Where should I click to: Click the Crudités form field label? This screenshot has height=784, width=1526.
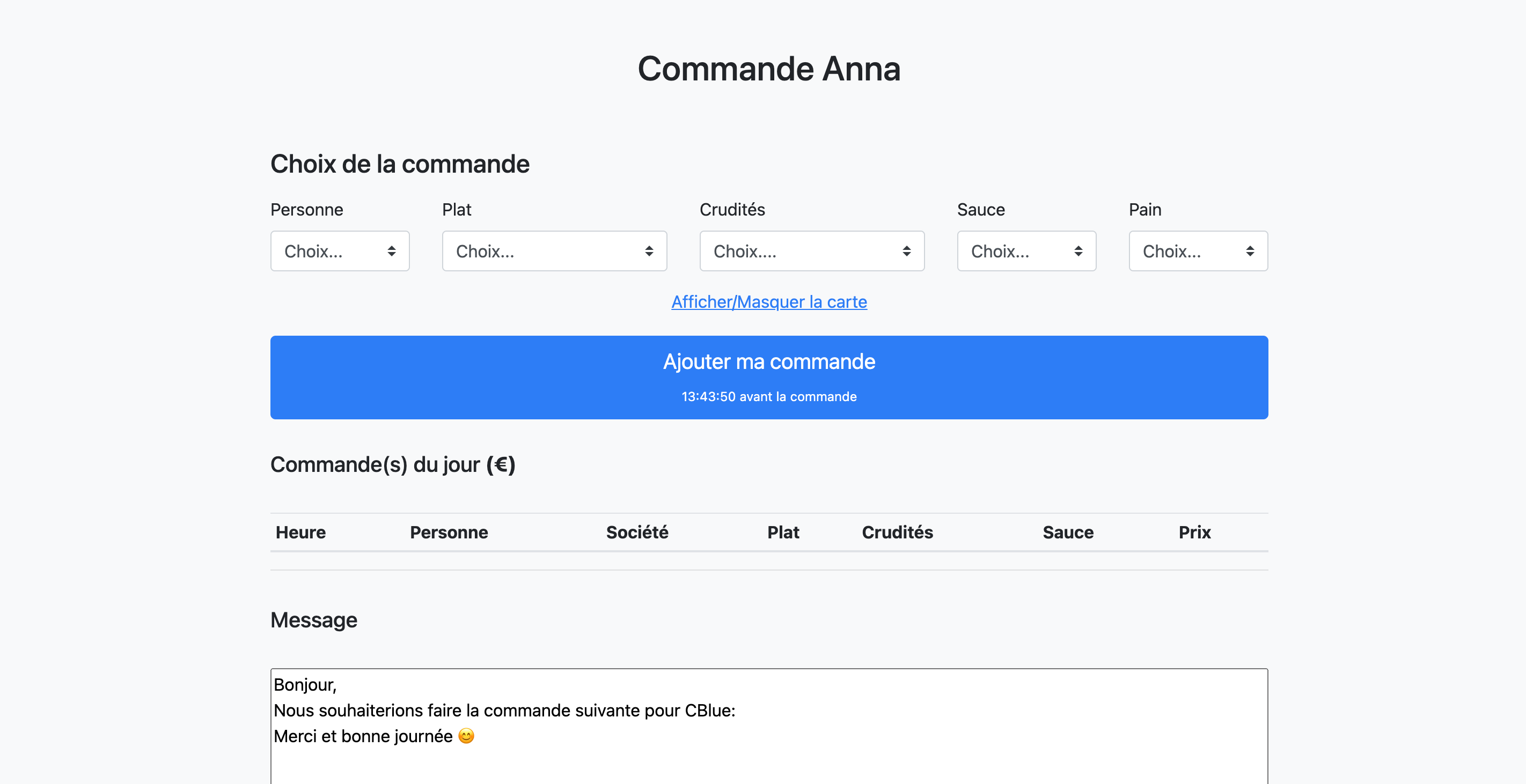pyautogui.click(x=731, y=210)
